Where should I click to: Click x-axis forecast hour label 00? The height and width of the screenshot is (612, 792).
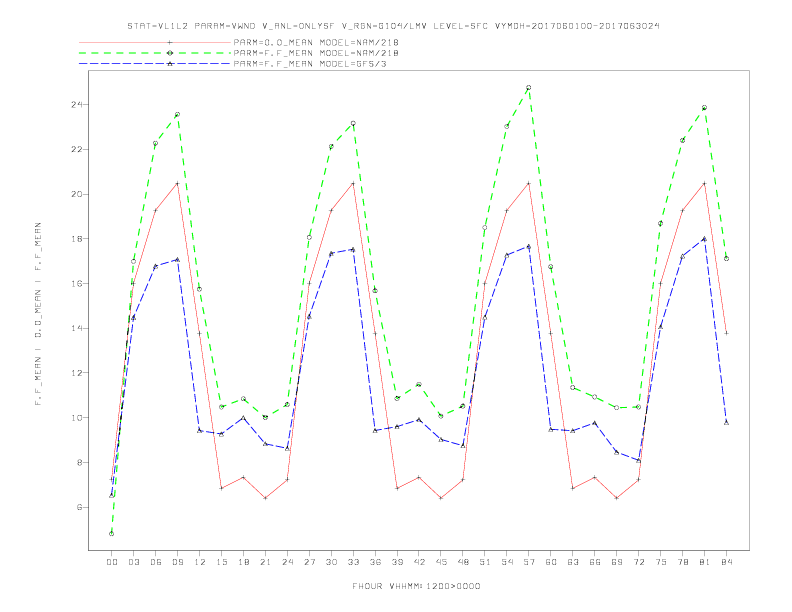(x=112, y=562)
